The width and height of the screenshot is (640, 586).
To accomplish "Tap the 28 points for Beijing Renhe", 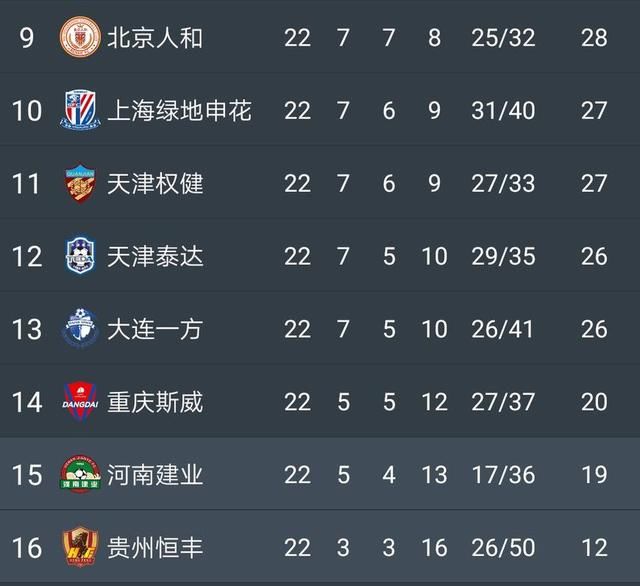I will point(594,38).
